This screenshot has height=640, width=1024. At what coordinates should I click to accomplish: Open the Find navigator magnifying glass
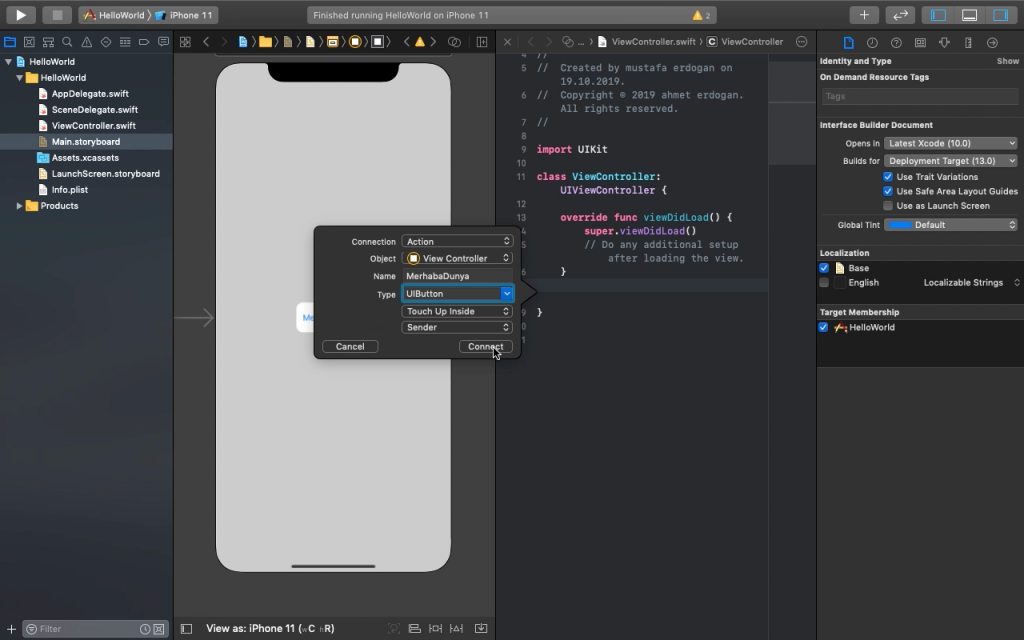pos(66,42)
